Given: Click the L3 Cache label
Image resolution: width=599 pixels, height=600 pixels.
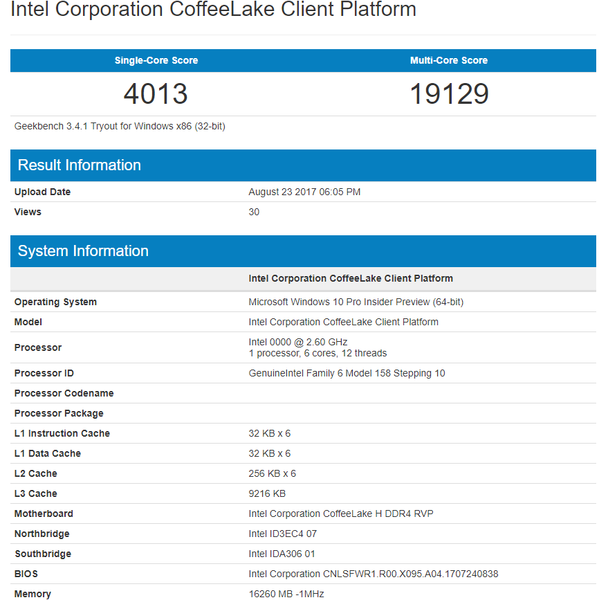Looking at the screenshot, I should [36, 494].
